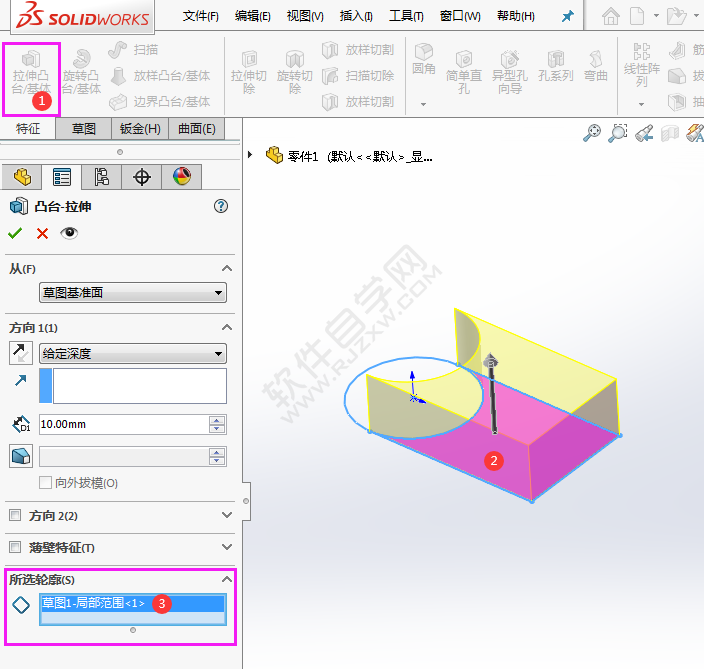Open the 异型孔向导 hole wizard

coord(510,73)
